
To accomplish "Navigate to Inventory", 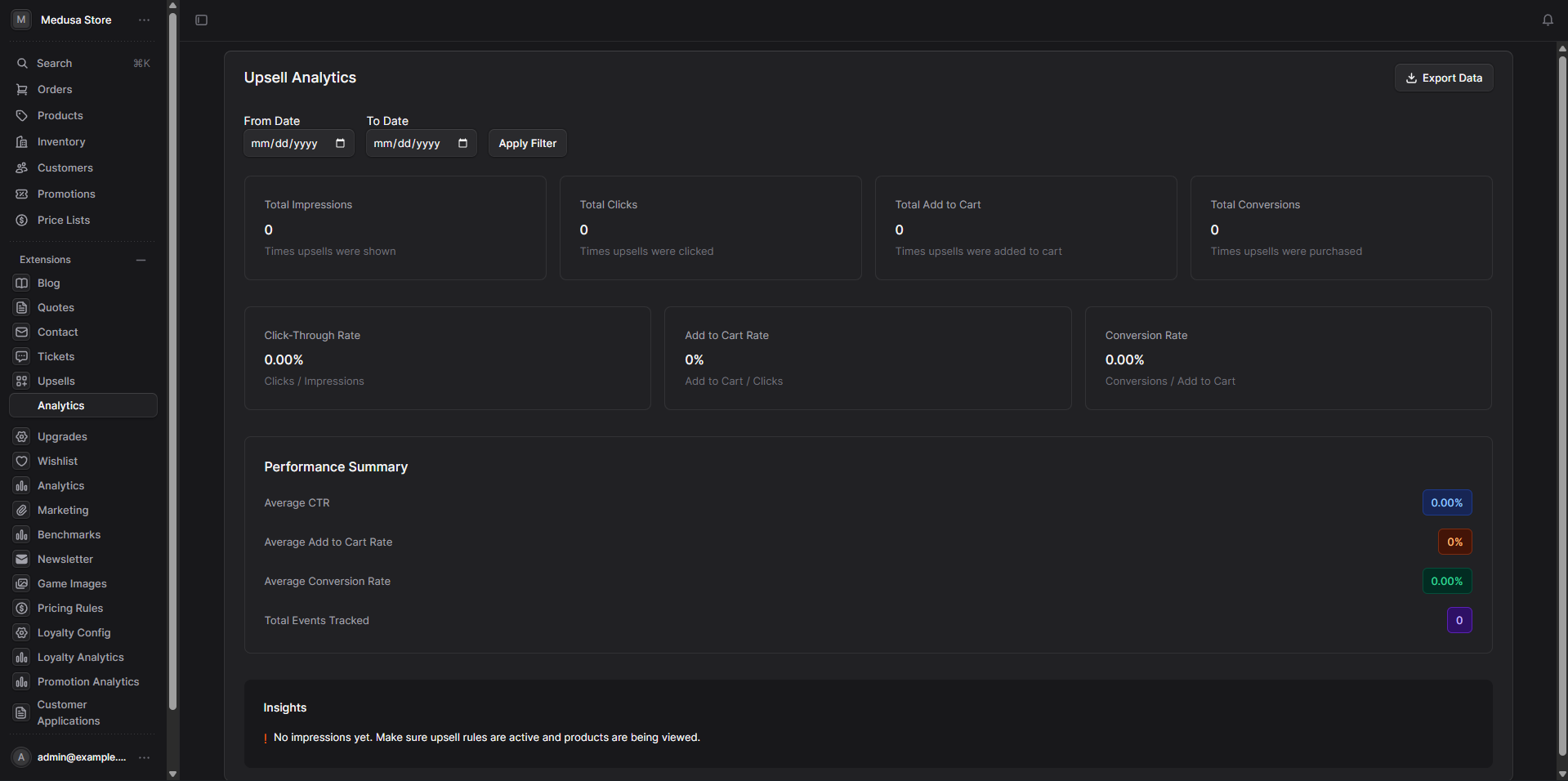I will tap(83, 141).
